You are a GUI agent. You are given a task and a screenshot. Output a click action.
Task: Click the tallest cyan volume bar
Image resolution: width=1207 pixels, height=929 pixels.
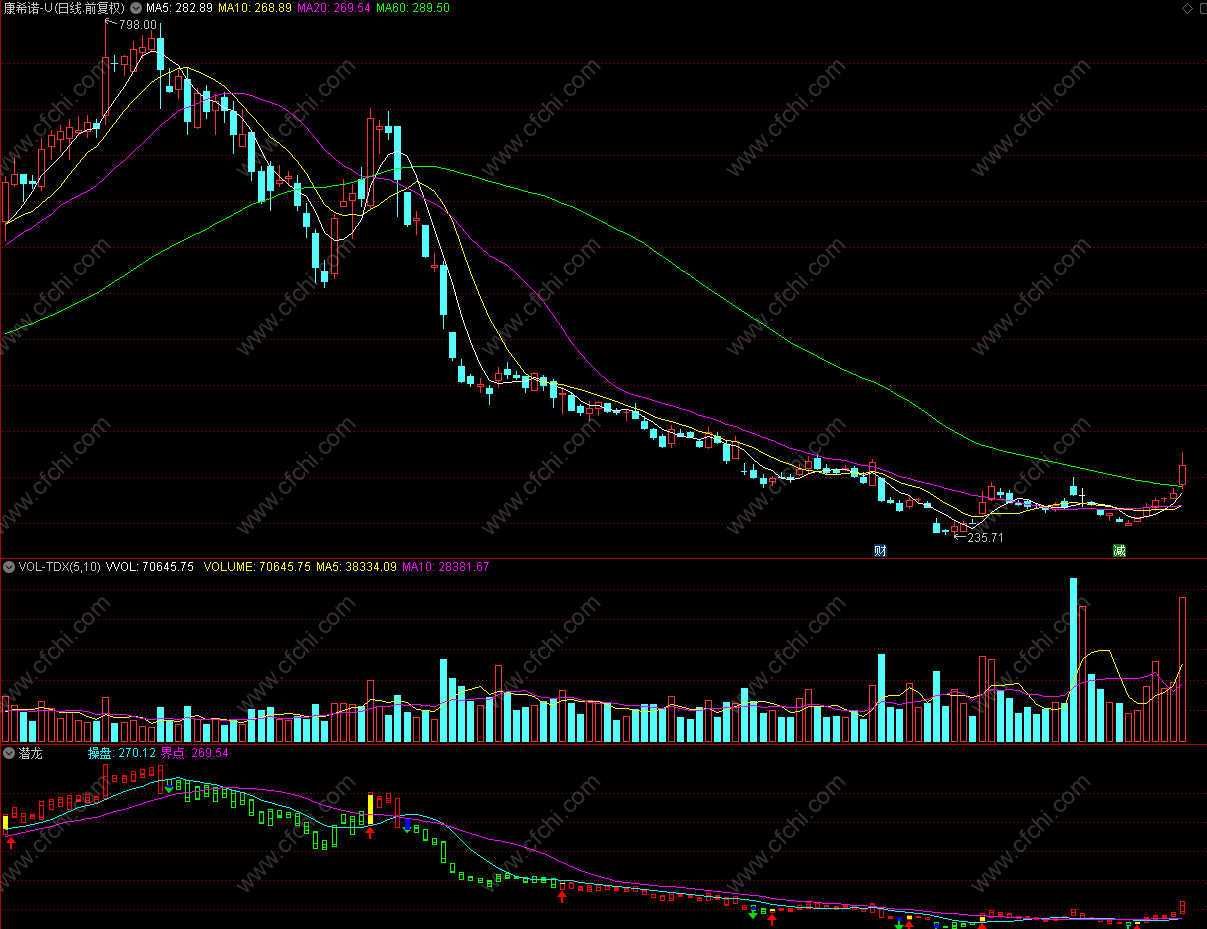pyautogui.click(x=1074, y=660)
